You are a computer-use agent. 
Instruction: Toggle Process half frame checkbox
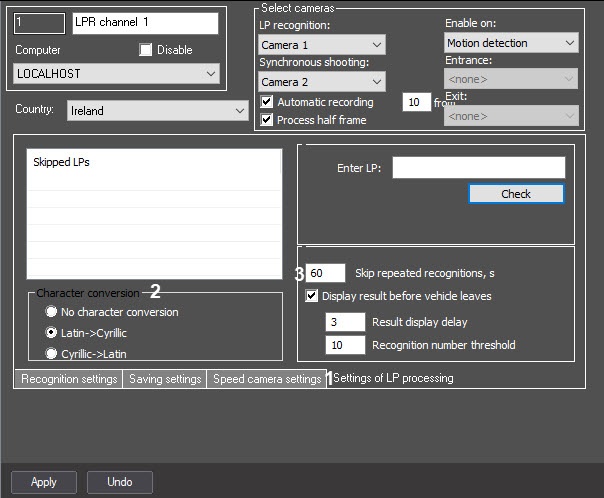point(267,120)
